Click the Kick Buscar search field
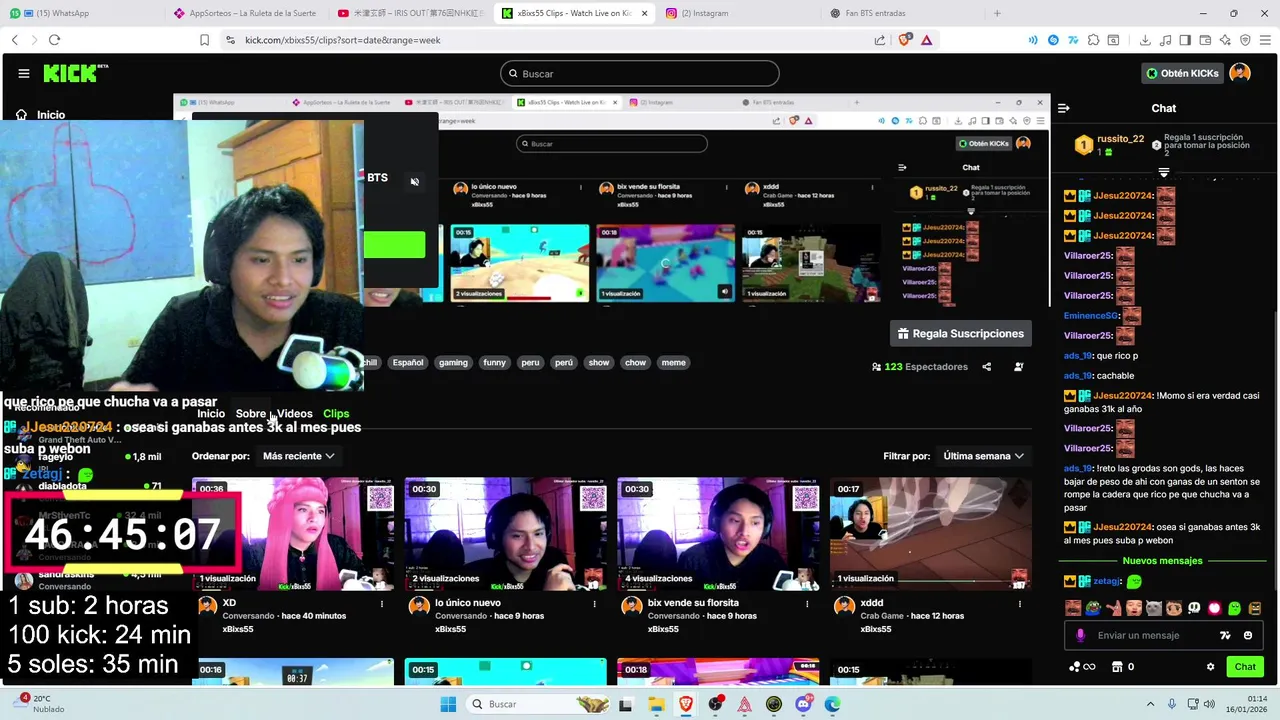The image size is (1280, 720). (640, 74)
